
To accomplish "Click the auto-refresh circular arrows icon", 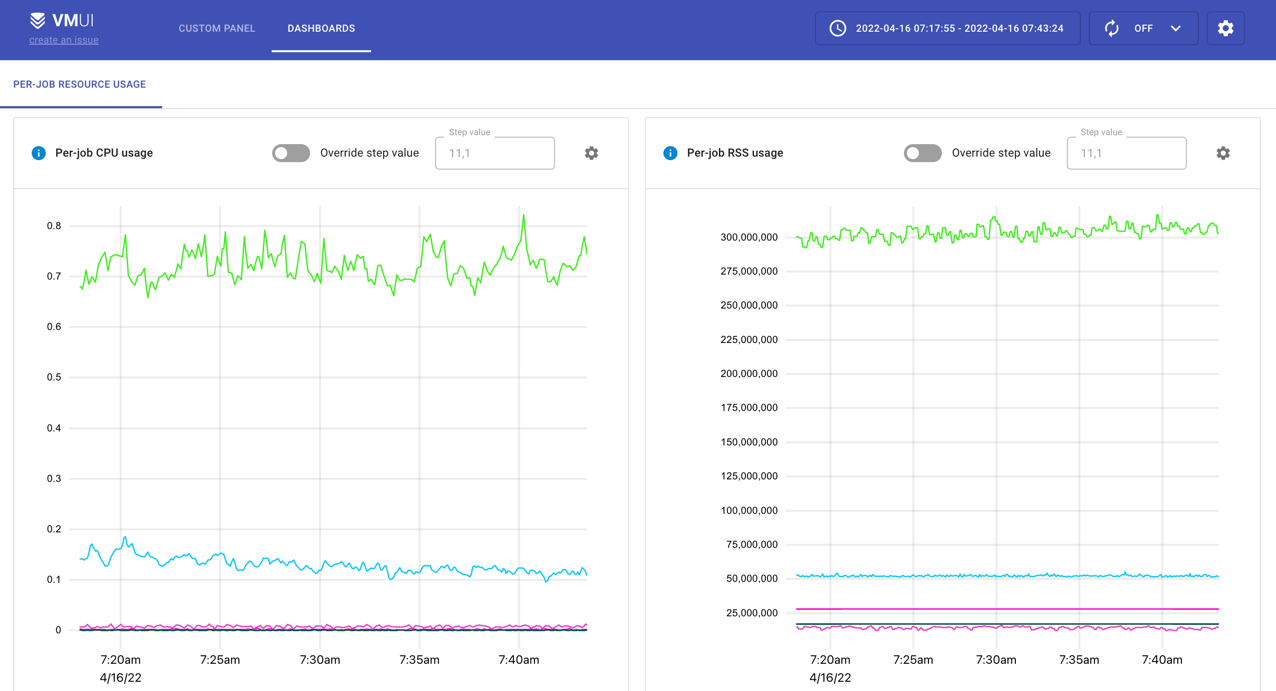I will pos(1111,28).
